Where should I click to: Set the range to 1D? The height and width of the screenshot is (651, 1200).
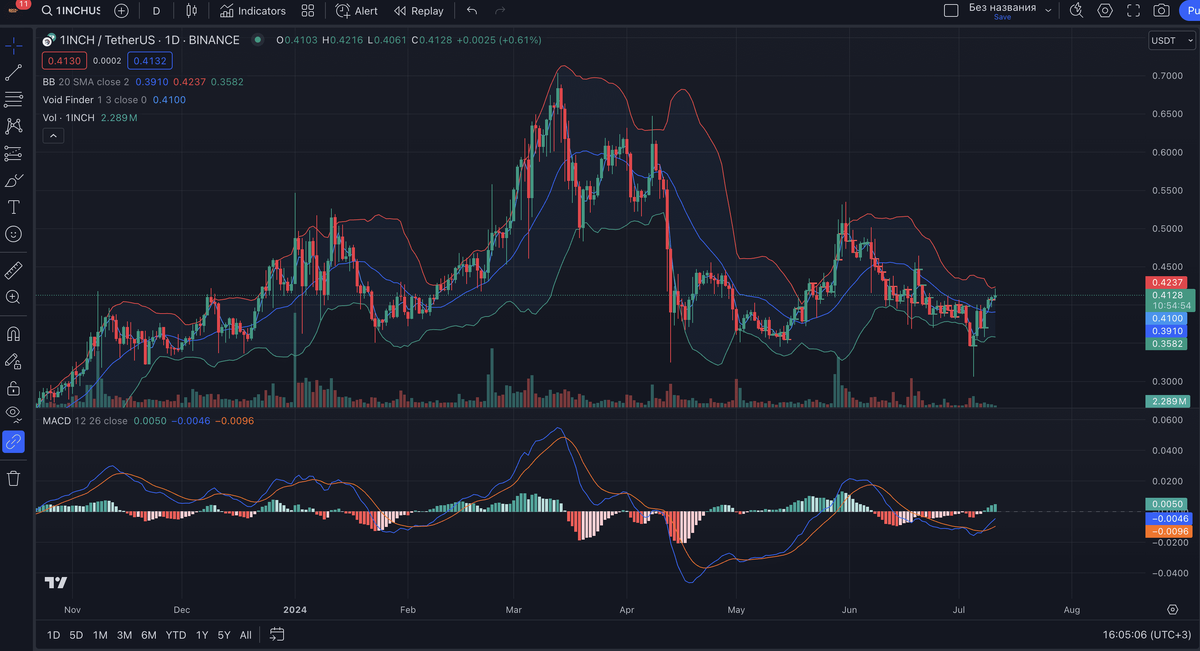click(54, 635)
